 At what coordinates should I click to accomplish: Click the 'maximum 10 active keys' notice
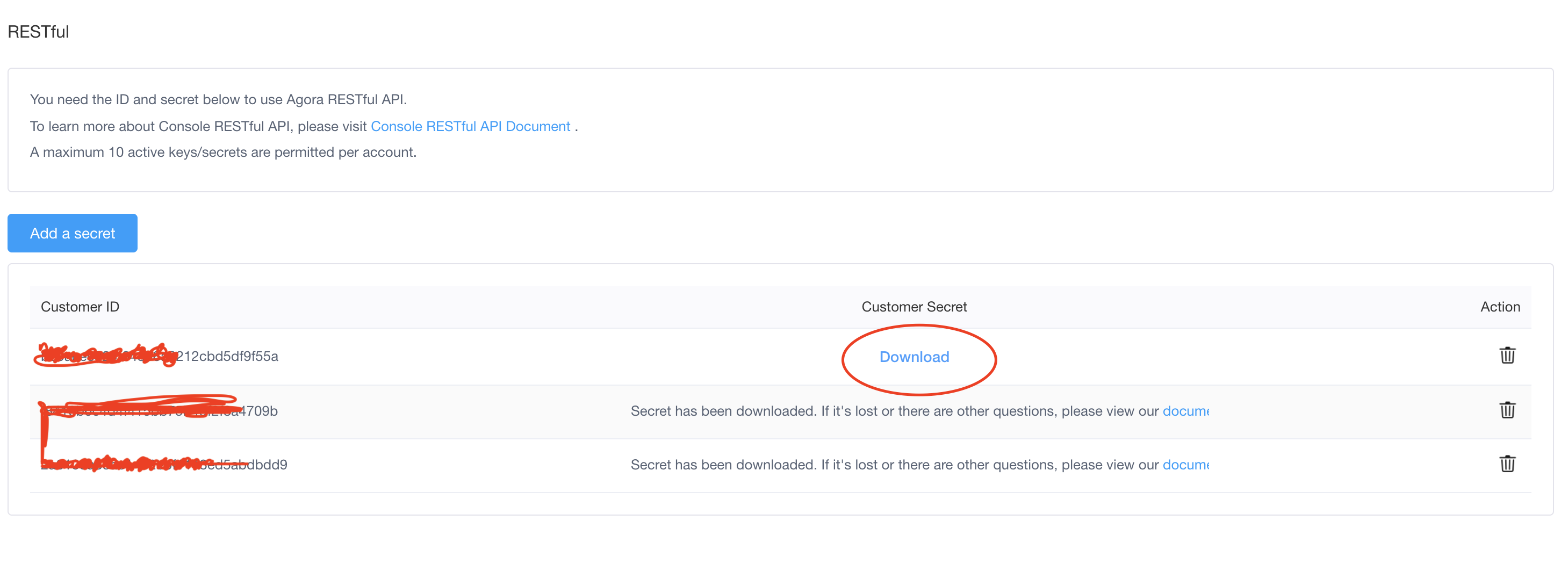pos(223,152)
